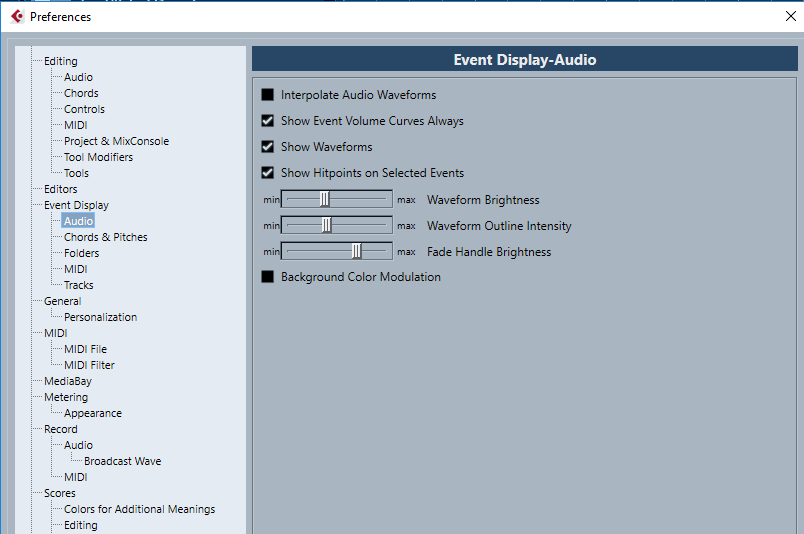Click the Waveform Brightness slider handle
Screen dimensions: 804x534
tap(325, 199)
